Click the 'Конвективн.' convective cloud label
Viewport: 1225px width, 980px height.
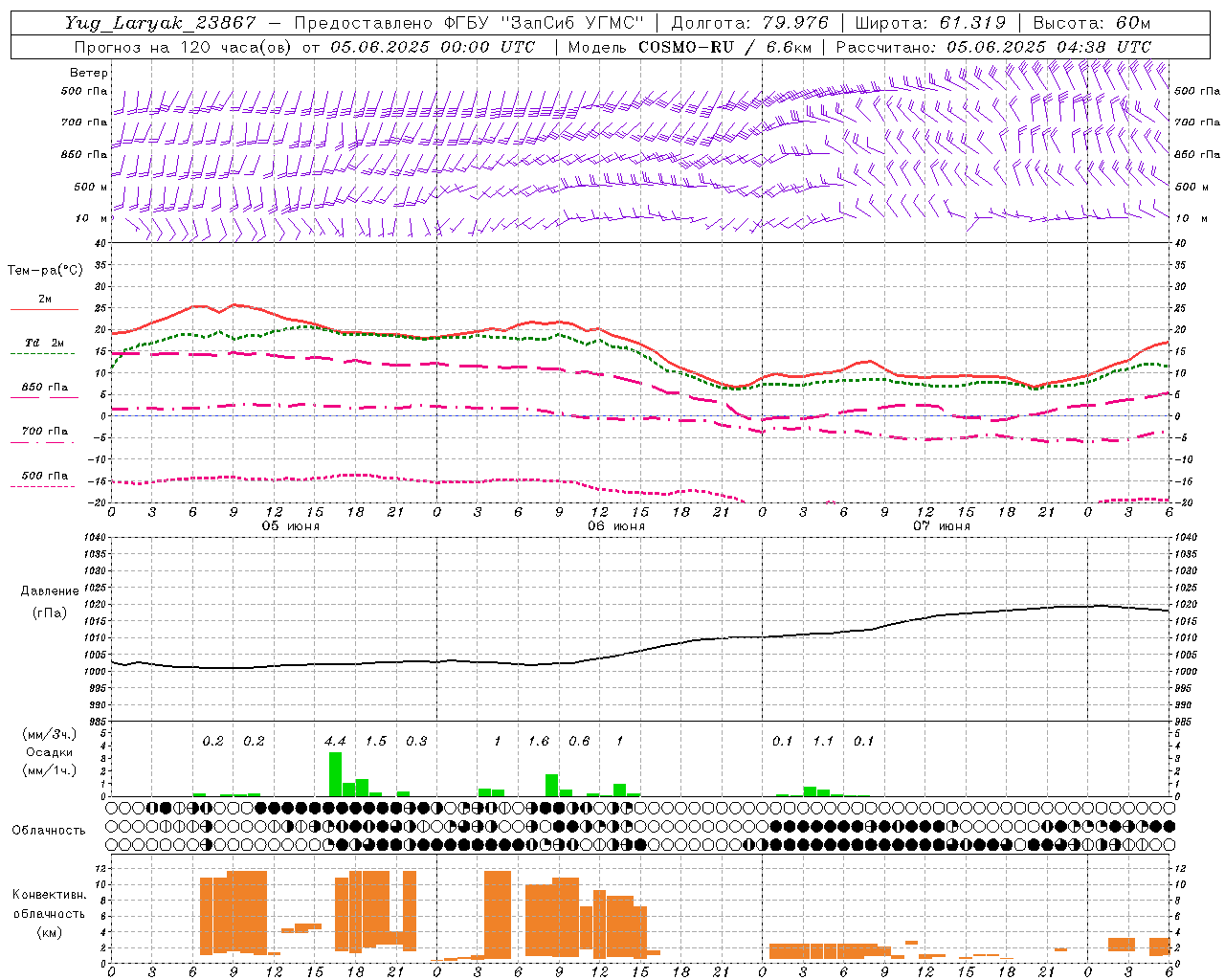click(x=50, y=895)
